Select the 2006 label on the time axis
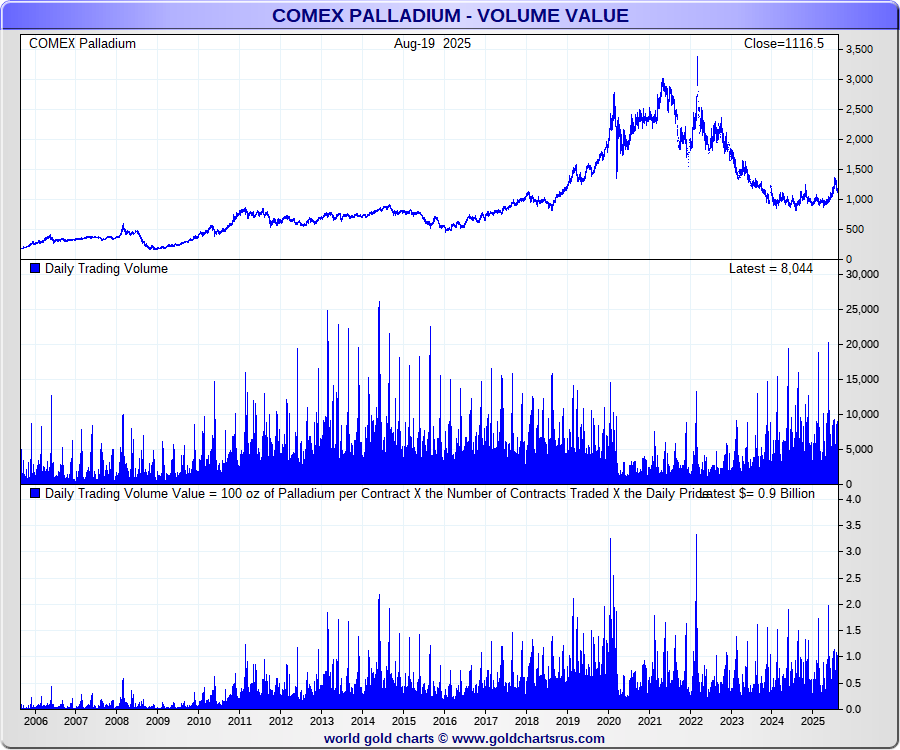 (x=35, y=720)
